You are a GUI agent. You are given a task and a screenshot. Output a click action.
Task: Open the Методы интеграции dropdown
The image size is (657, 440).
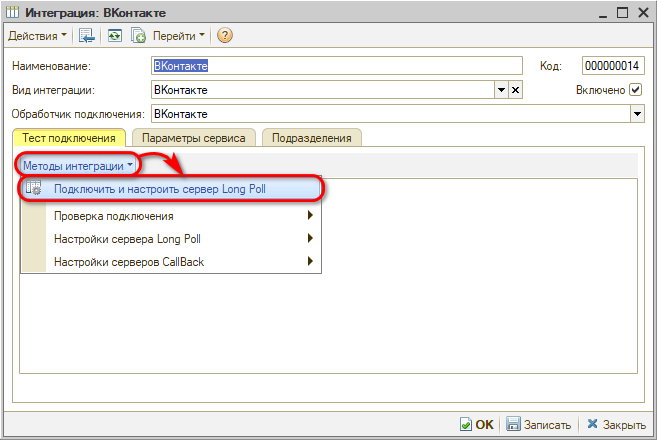78,166
